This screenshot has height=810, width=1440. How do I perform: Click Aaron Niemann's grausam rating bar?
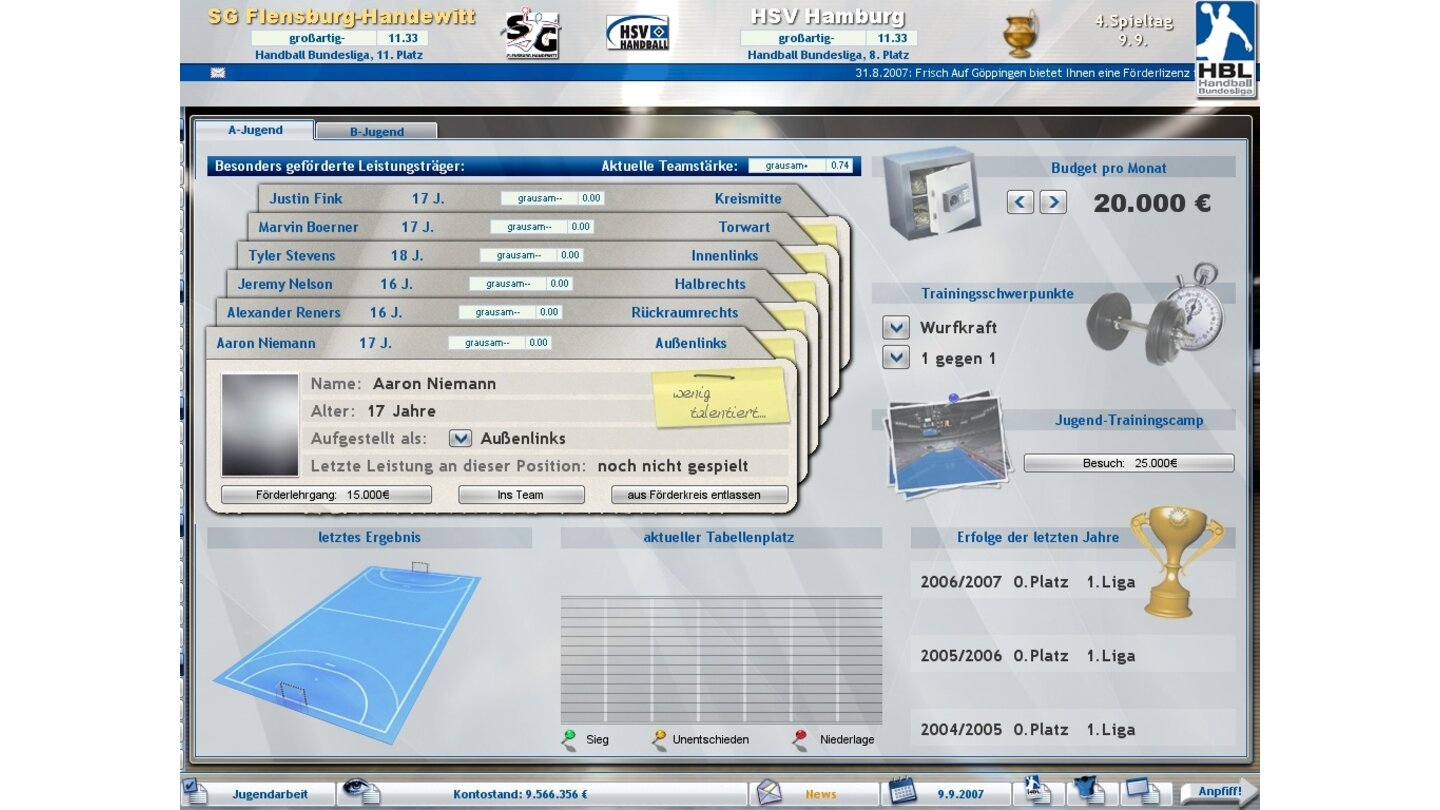coord(500,343)
